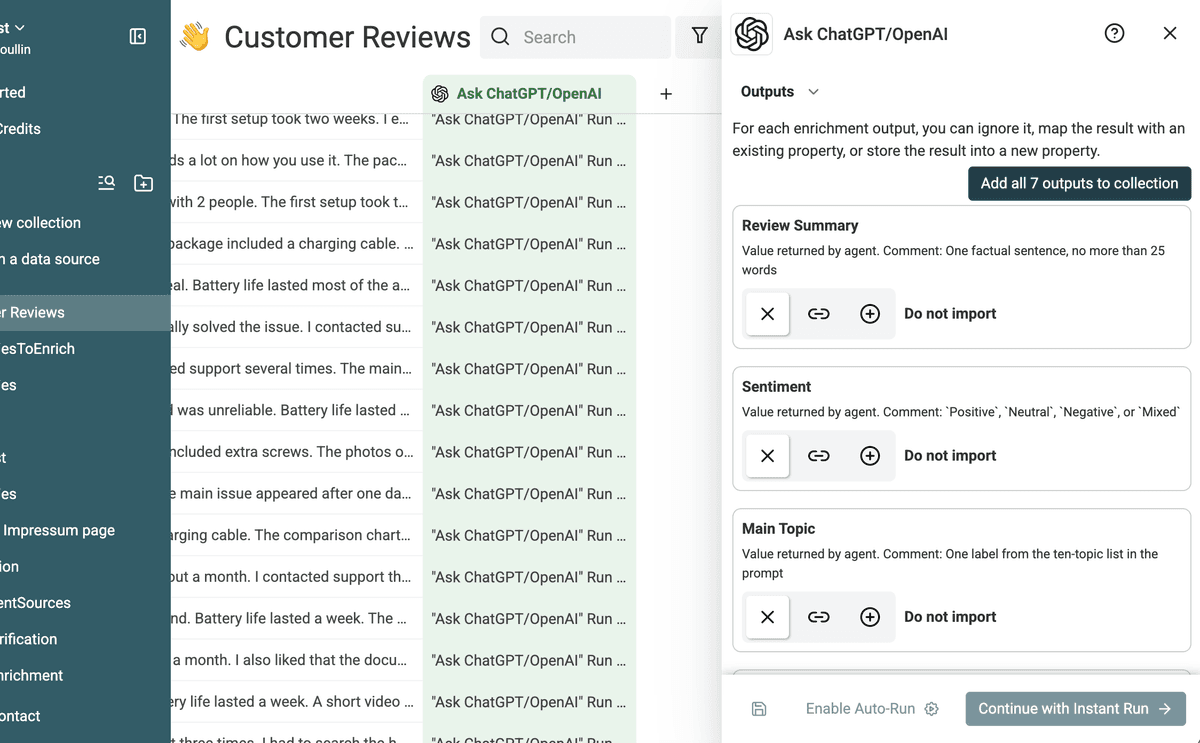Viewport: 1200px width, 743px height.
Task: Click cell 'nd. Battery life lasted a week'
Action: point(297,618)
